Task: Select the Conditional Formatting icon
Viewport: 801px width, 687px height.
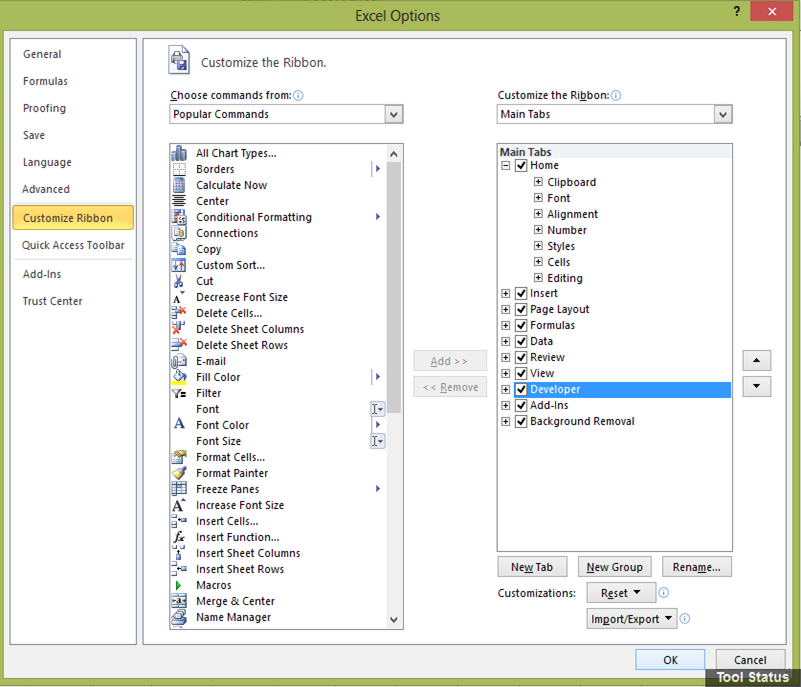Action: click(x=179, y=217)
